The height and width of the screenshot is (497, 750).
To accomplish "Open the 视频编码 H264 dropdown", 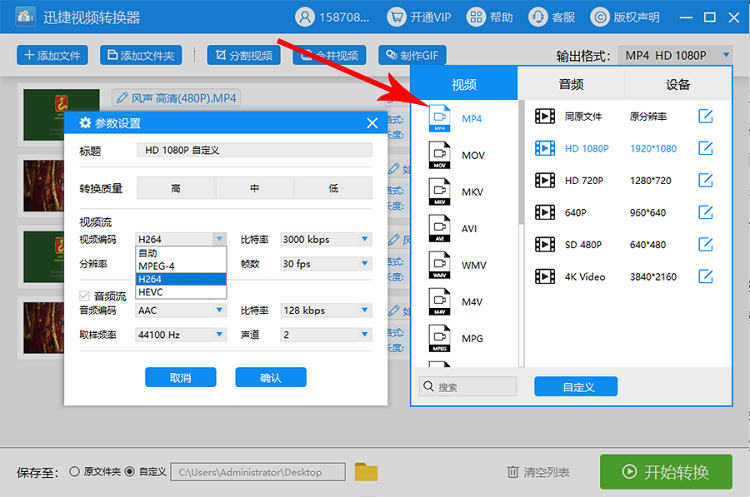I will (181, 239).
